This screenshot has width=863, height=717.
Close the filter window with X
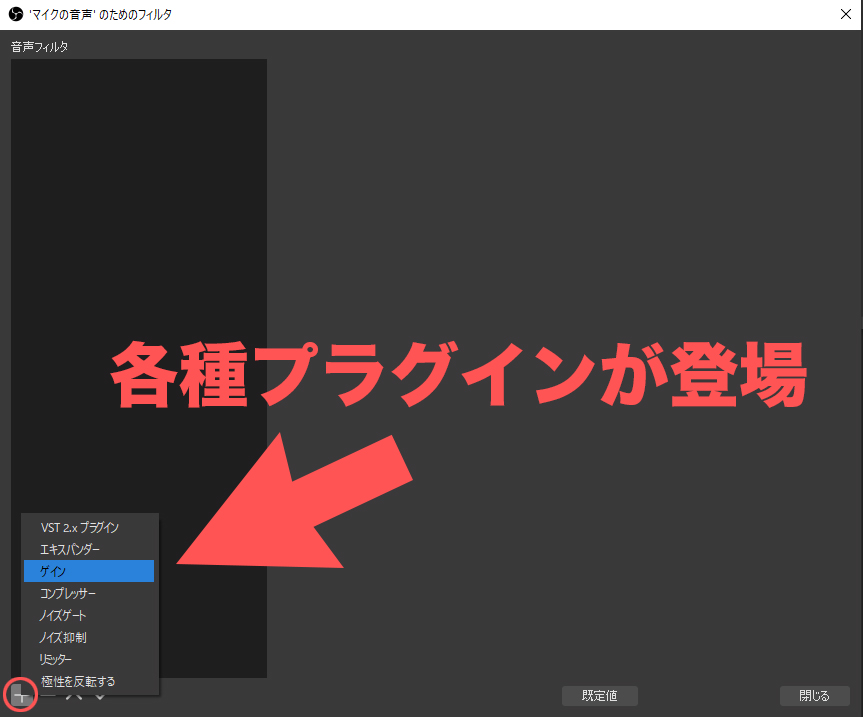click(x=846, y=14)
